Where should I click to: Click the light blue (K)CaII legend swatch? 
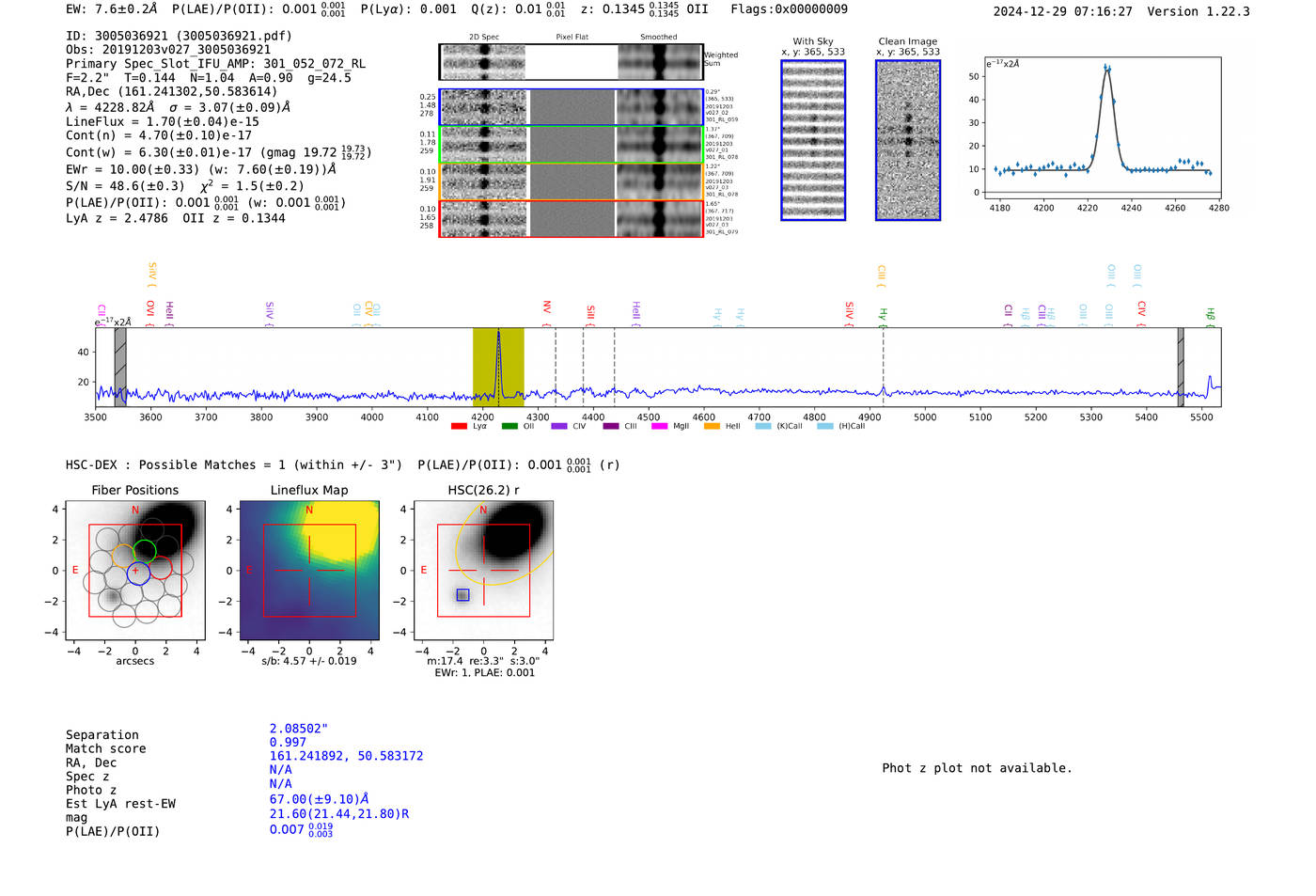[x=763, y=427]
